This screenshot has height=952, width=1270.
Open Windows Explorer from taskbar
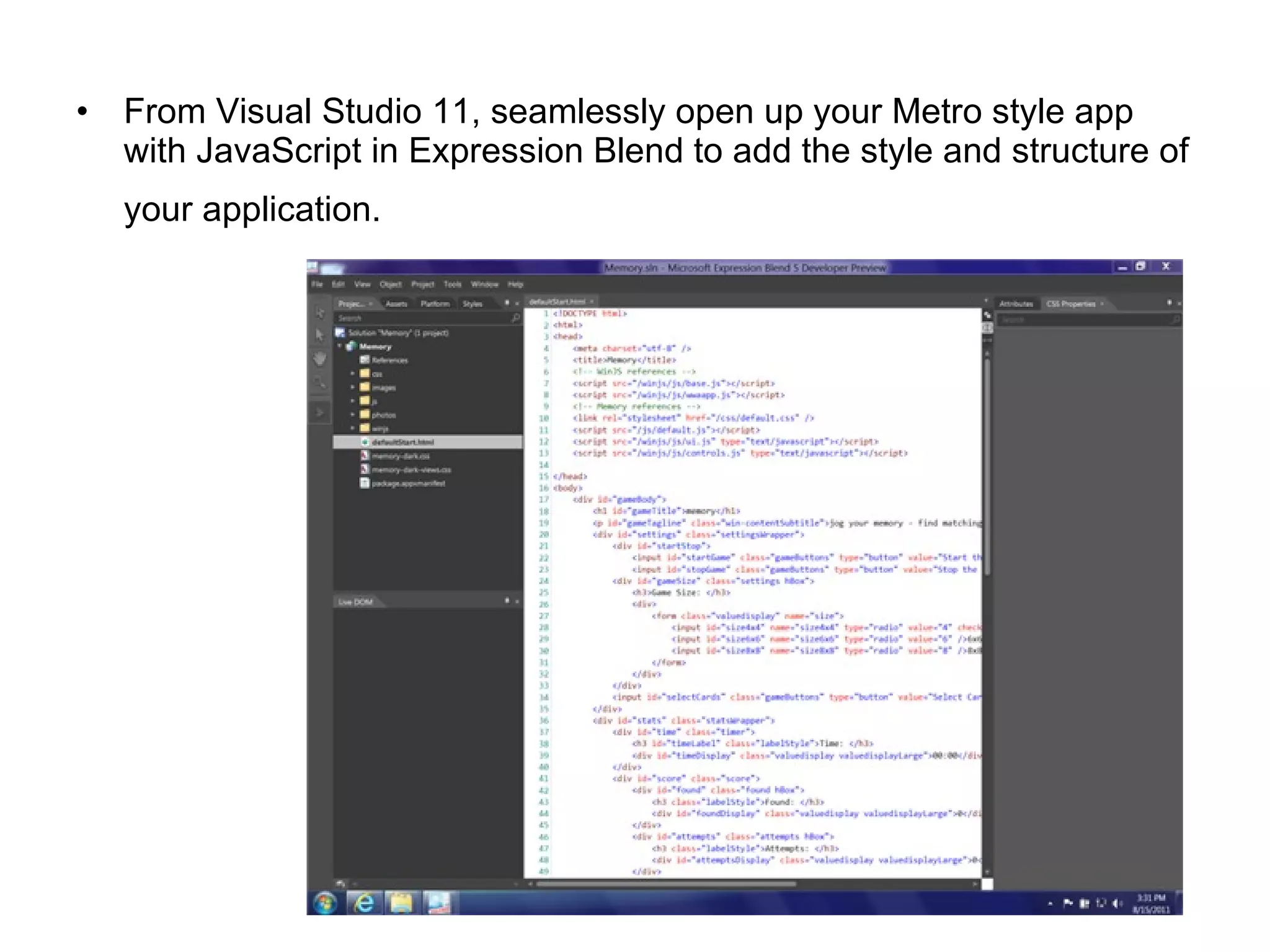click(x=401, y=903)
